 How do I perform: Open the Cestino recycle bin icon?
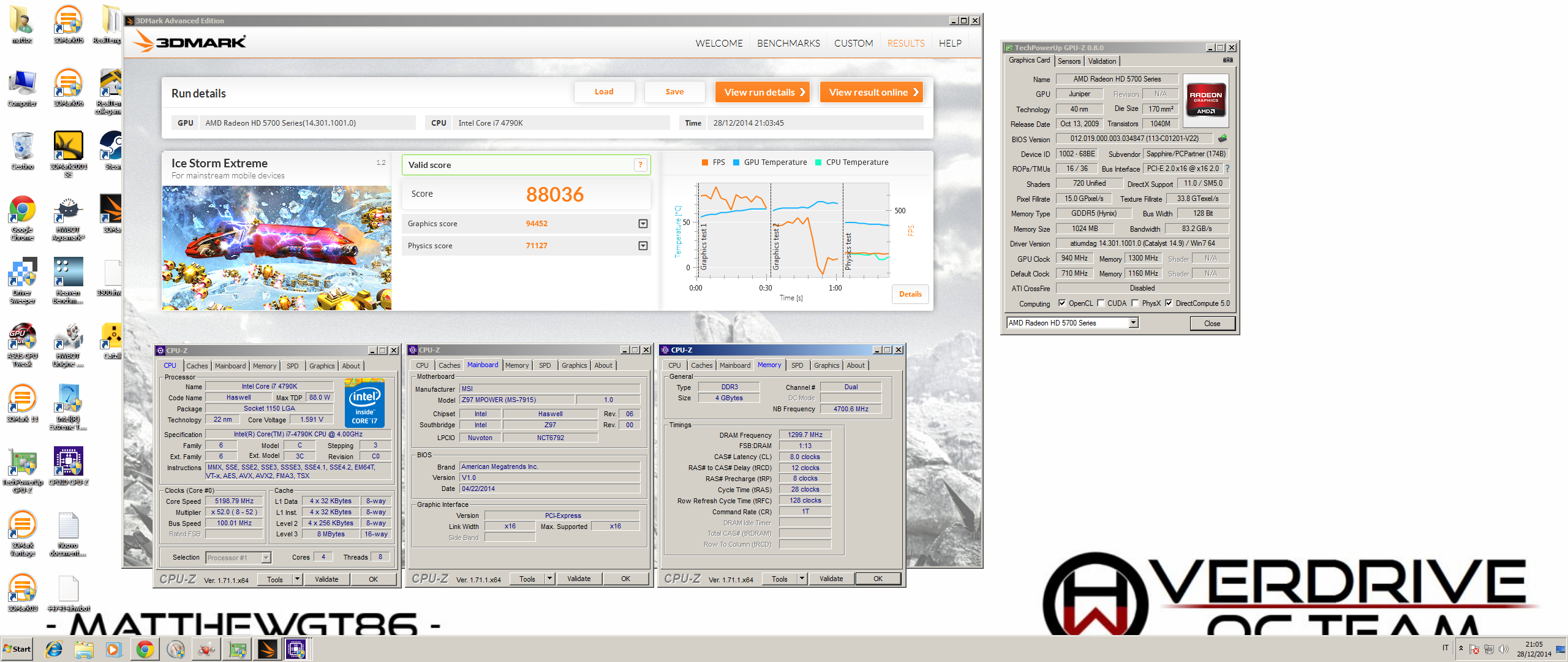pos(23,151)
